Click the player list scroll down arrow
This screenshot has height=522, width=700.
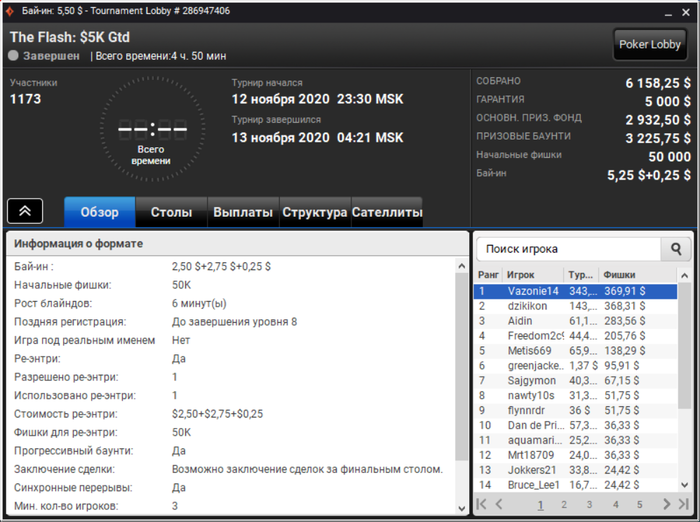point(684,485)
